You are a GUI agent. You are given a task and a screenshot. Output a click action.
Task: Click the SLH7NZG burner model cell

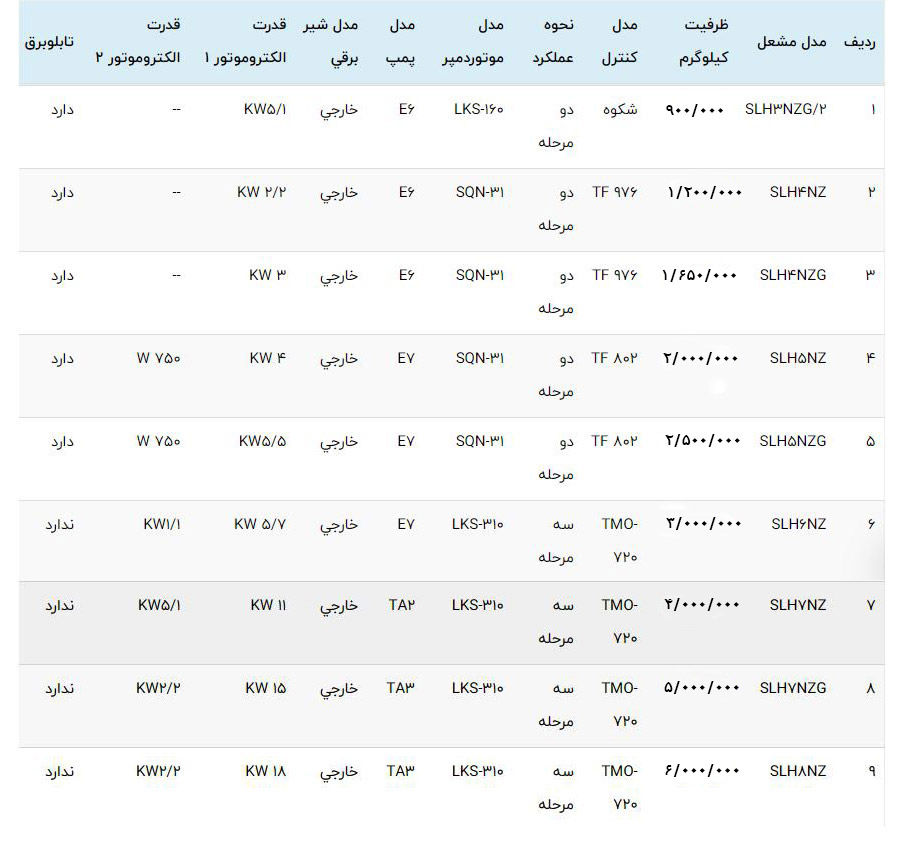[x=793, y=688]
